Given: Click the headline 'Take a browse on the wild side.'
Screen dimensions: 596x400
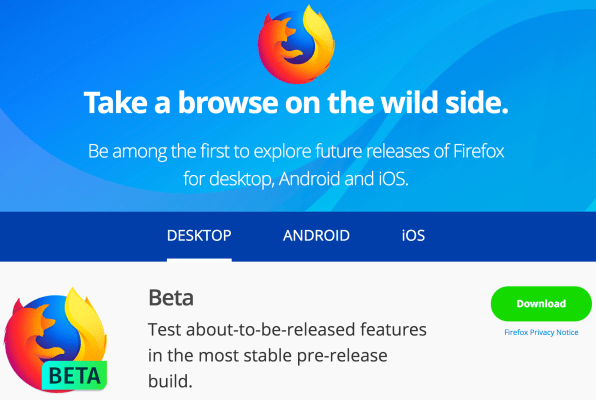Looking at the screenshot, I should coord(296,103).
